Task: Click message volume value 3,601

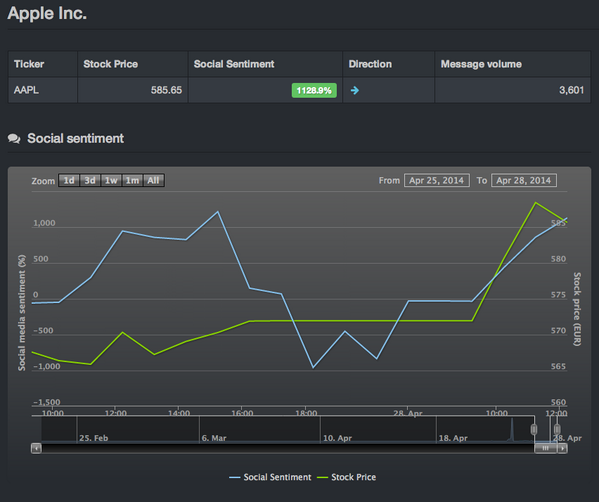Action: (571, 90)
